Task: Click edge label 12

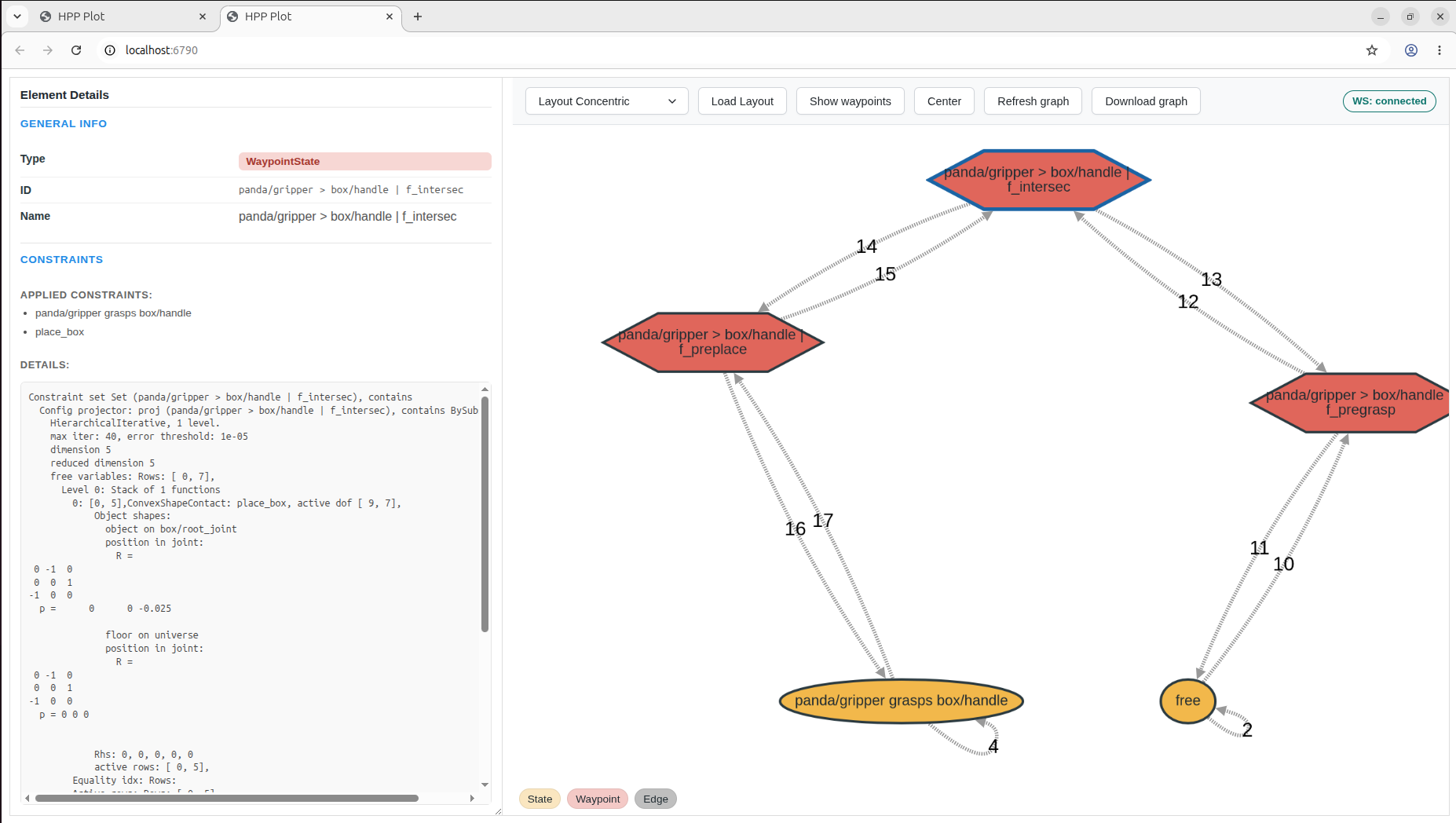Action: tap(1187, 302)
